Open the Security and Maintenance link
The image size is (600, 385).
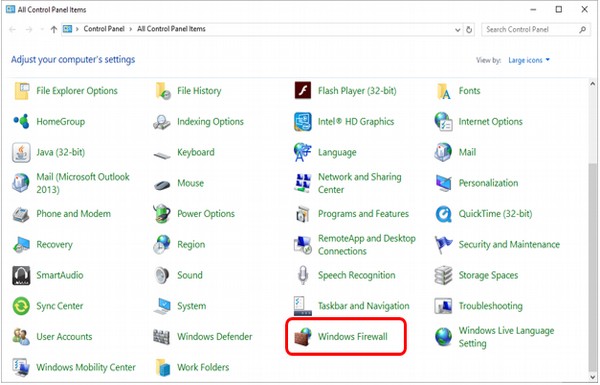509,245
